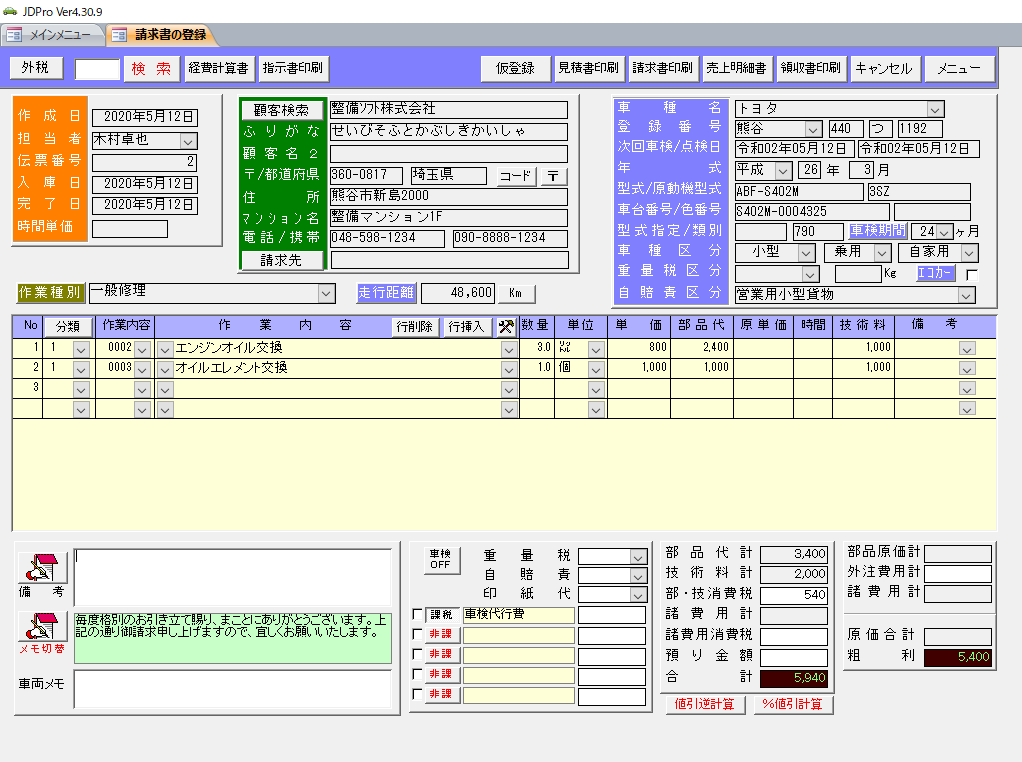
Task: Open the 自家用 dropdown
Action: click(x=969, y=253)
